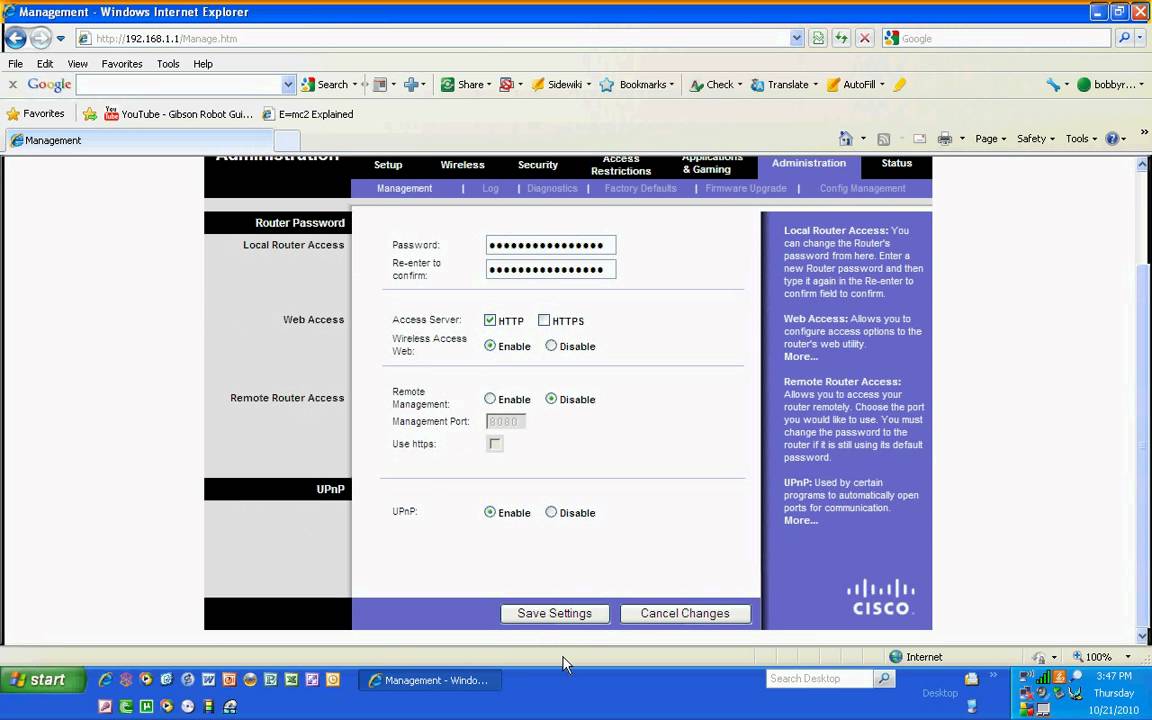Image resolution: width=1152 pixels, height=720 pixels.
Task: Expand the command bar Tools dropdown
Action: (x=1081, y=138)
